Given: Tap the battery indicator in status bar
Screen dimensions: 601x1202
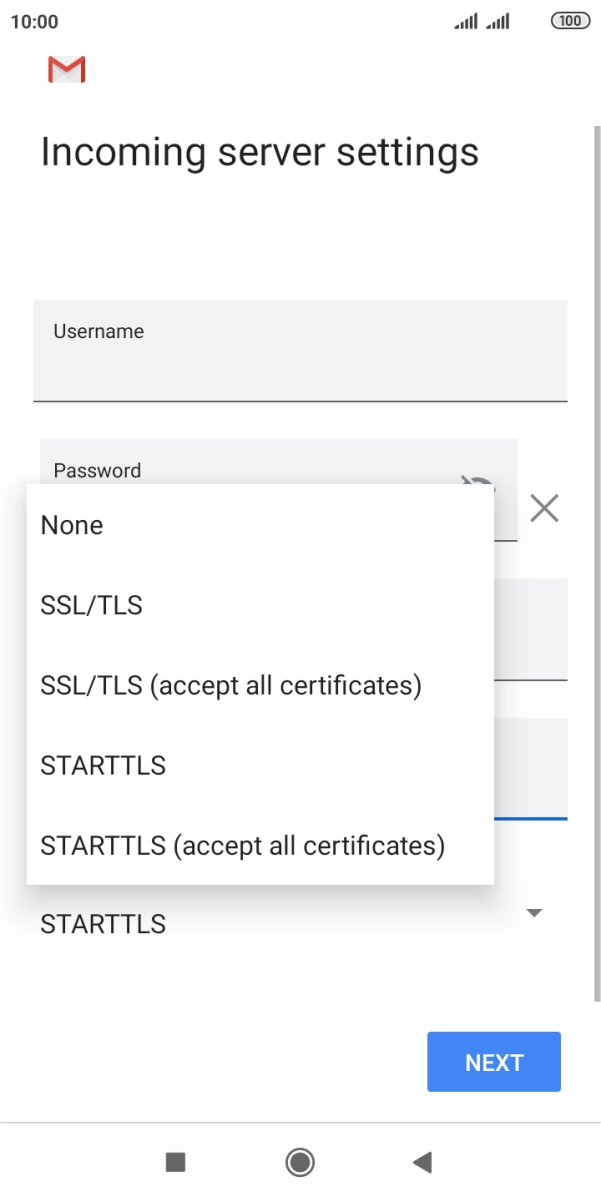Looking at the screenshot, I should [x=570, y=21].
